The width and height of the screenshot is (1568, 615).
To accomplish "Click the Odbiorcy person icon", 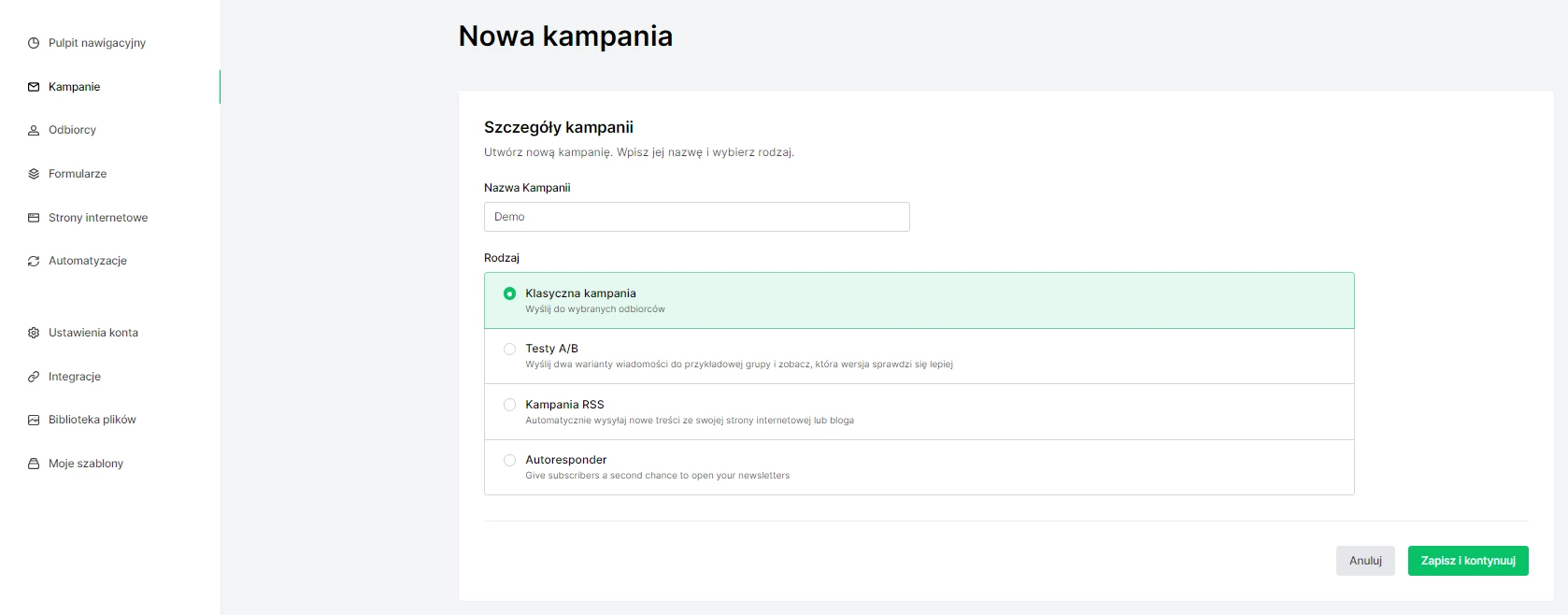I will coord(34,130).
